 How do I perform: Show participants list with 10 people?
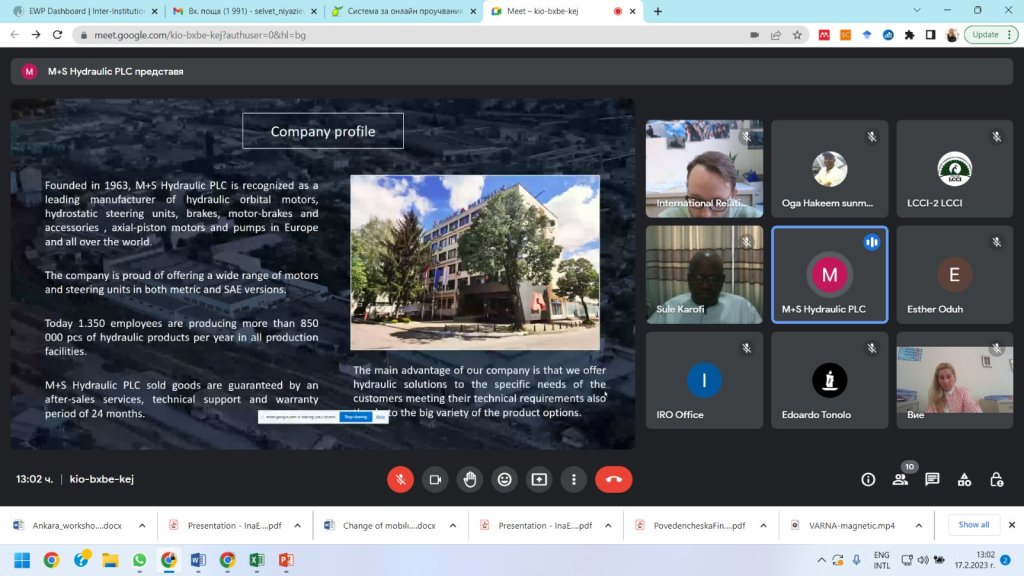900,479
